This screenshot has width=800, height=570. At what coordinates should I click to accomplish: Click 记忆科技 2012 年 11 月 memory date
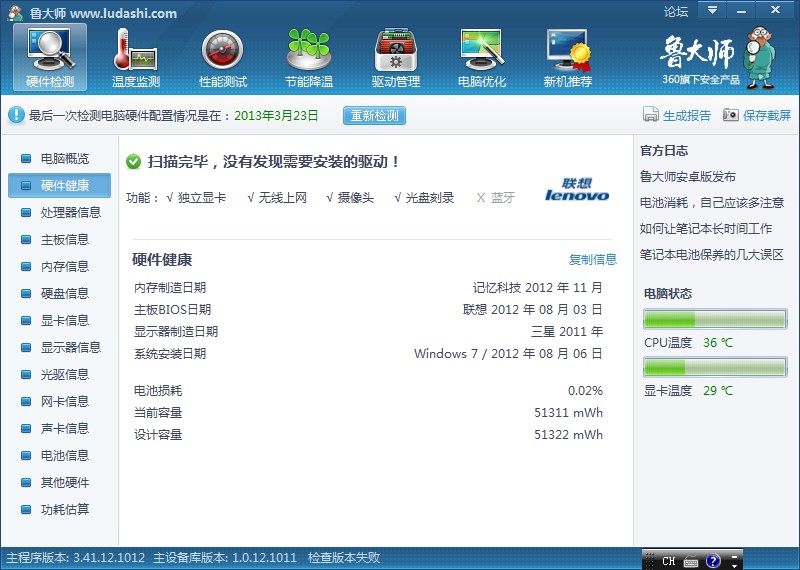(x=538, y=288)
